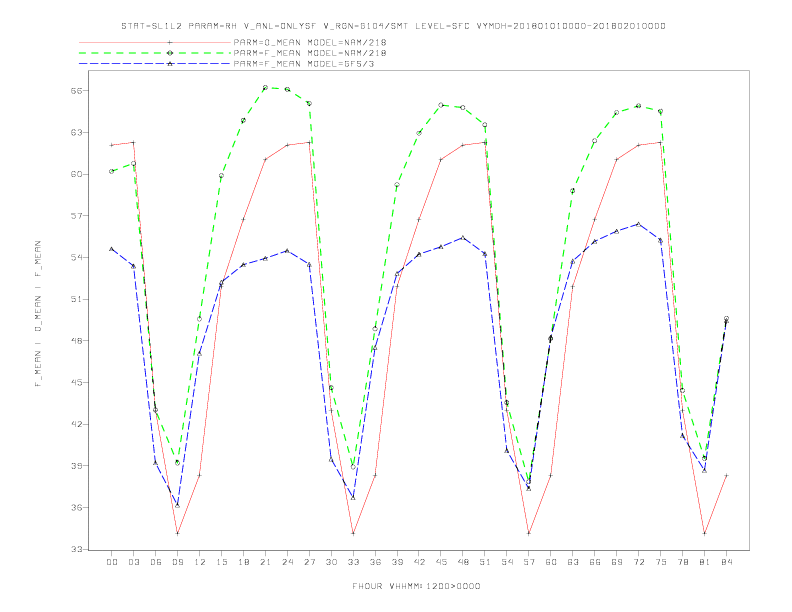The image size is (792, 612).
Task: Click y-axis tick label 60
Action: pos(78,174)
